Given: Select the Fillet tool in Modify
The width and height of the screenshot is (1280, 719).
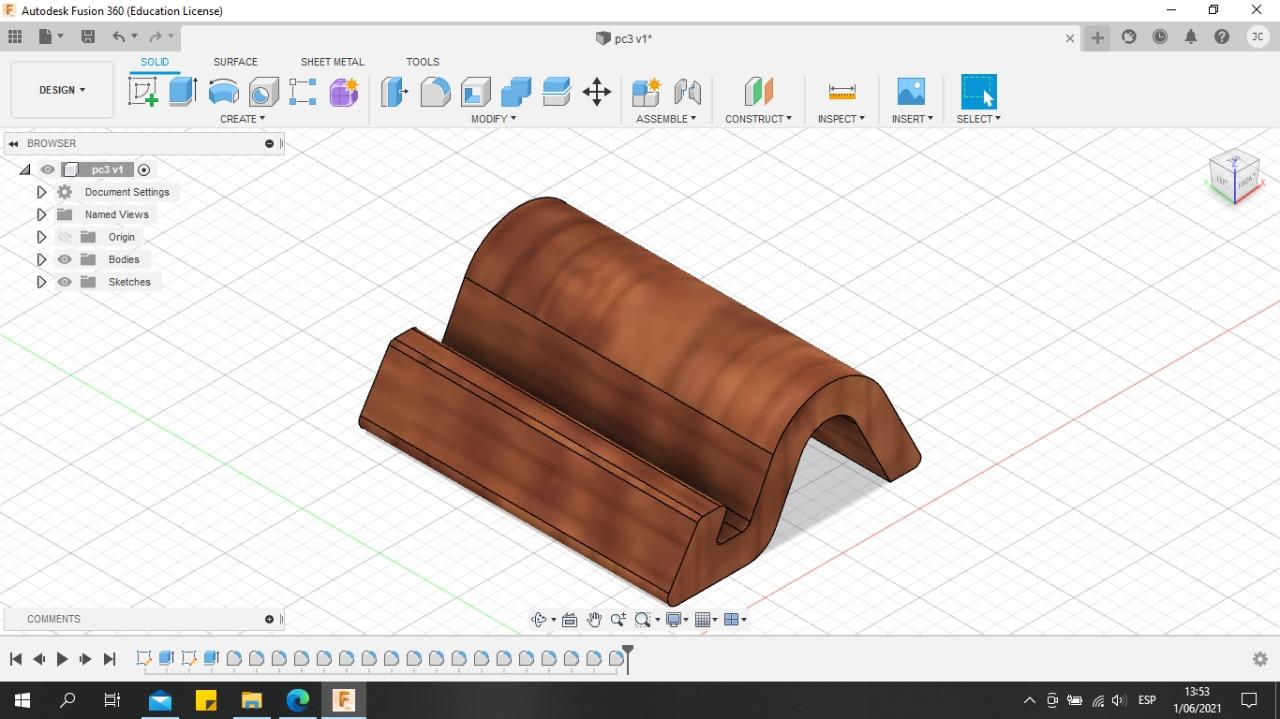Looking at the screenshot, I should pyautogui.click(x=435, y=92).
